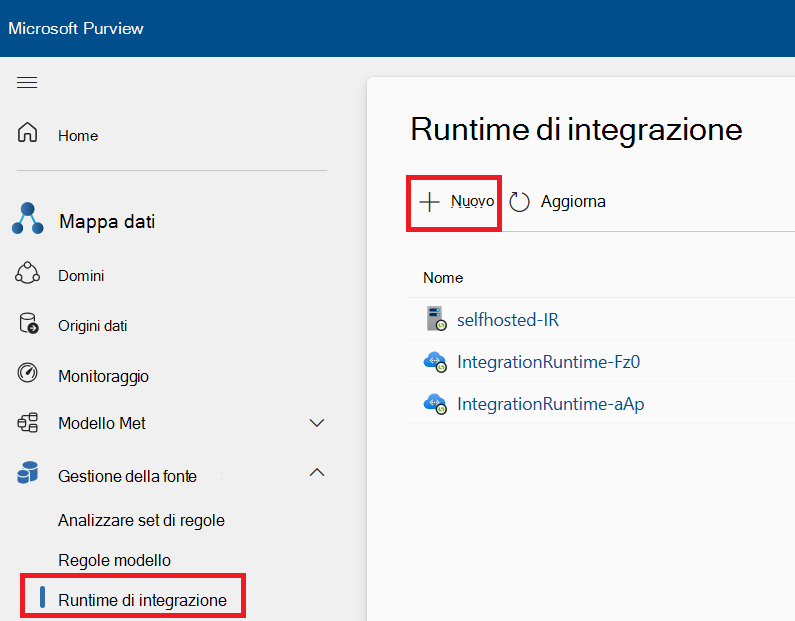The width and height of the screenshot is (795, 621).
Task: Click the Modello Met icon
Action: tap(27, 422)
